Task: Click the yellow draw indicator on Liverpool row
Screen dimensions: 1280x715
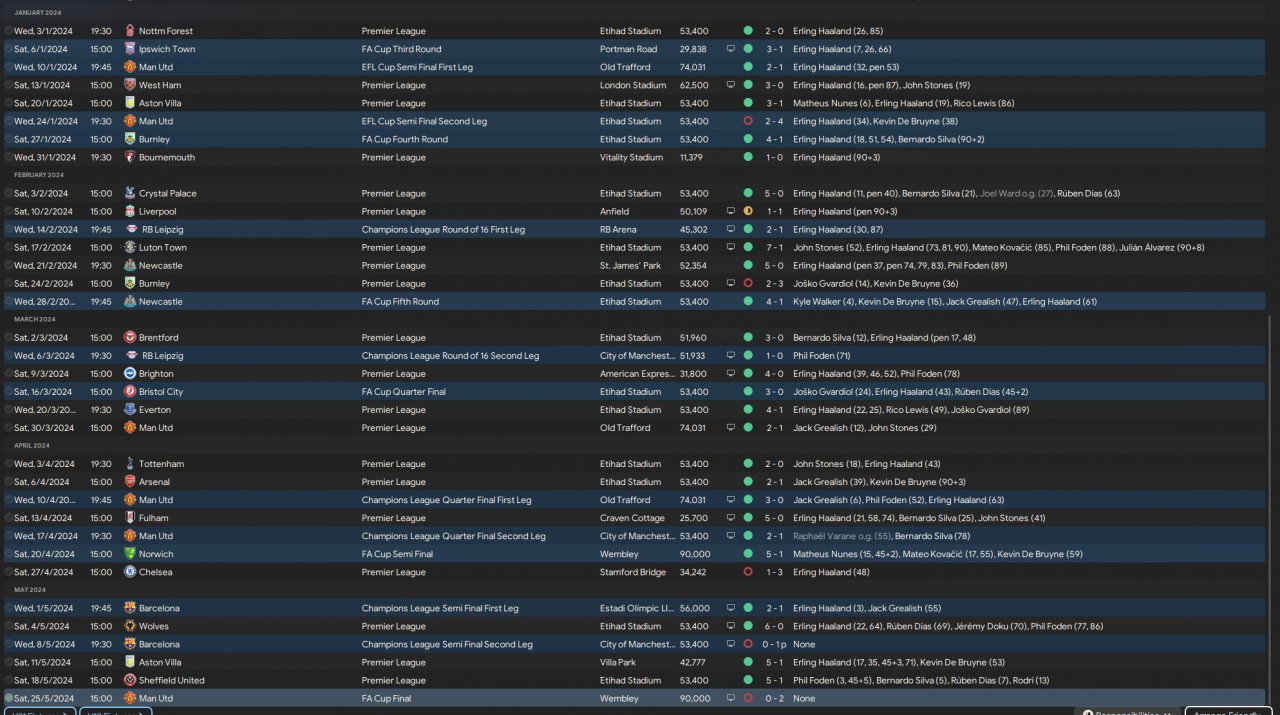Action: pyautogui.click(x=748, y=211)
